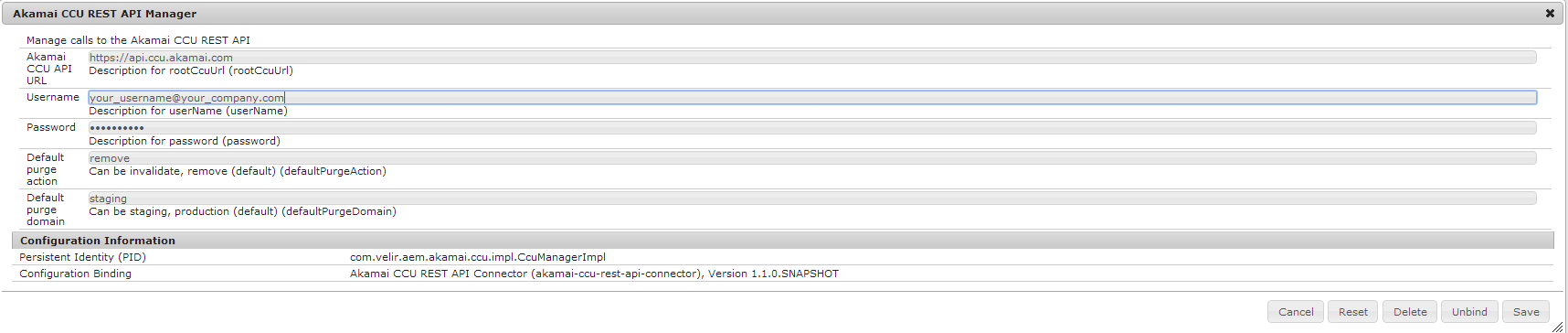Click the Password label
The height and width of the screenshot is (333, 1568).
51,127
